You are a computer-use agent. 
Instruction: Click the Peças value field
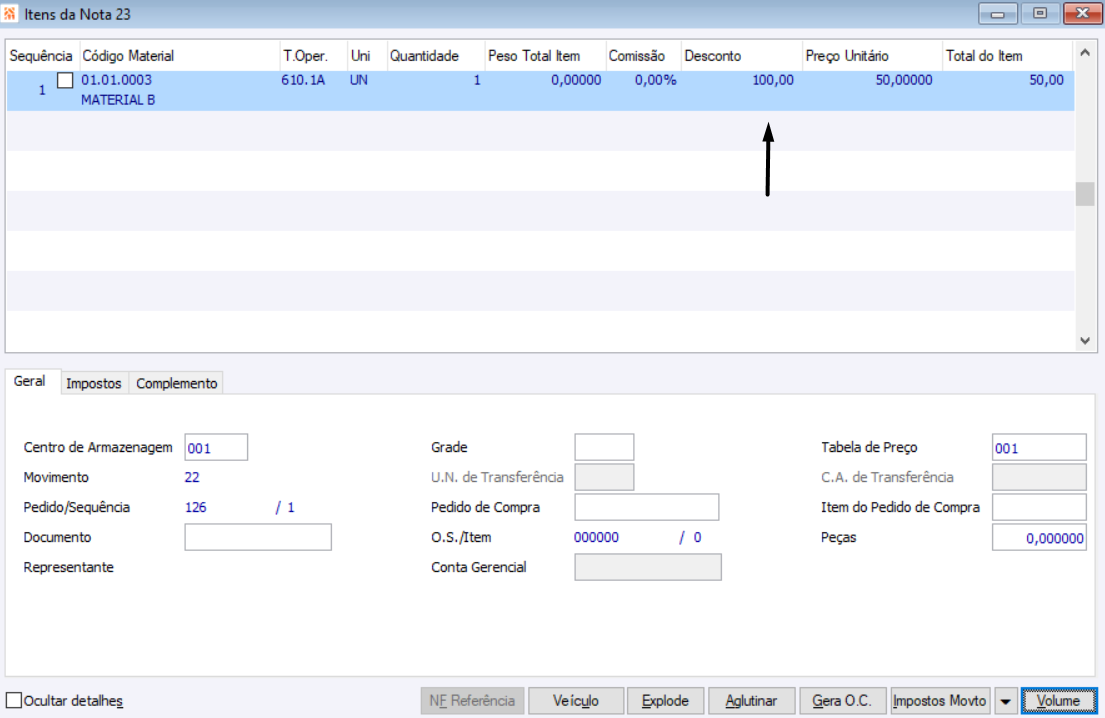pyautogui.click(x=1039, y=538)
